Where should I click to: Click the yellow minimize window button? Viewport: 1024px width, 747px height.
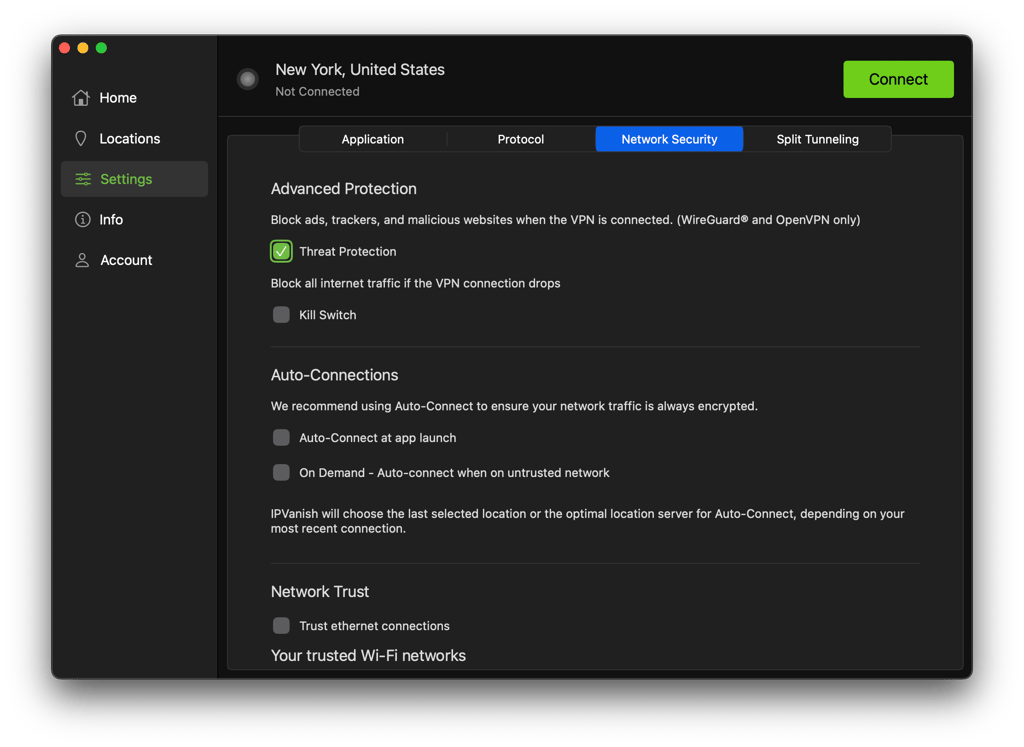(83, 48)
